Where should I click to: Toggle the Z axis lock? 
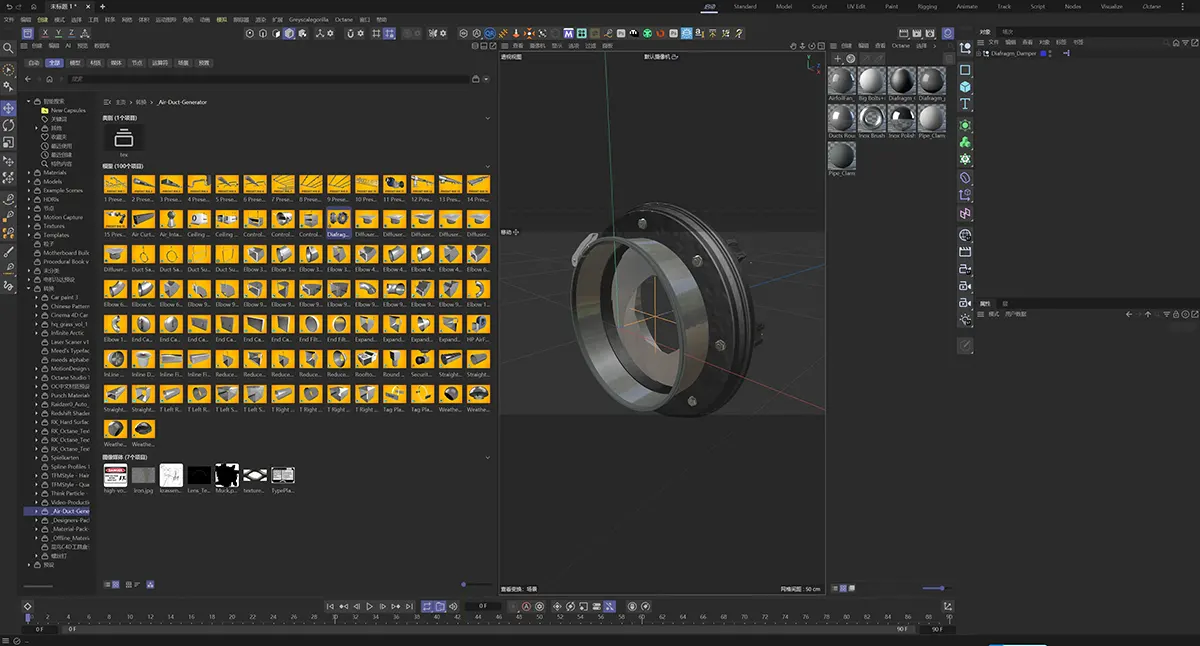[x=71, y=33]
